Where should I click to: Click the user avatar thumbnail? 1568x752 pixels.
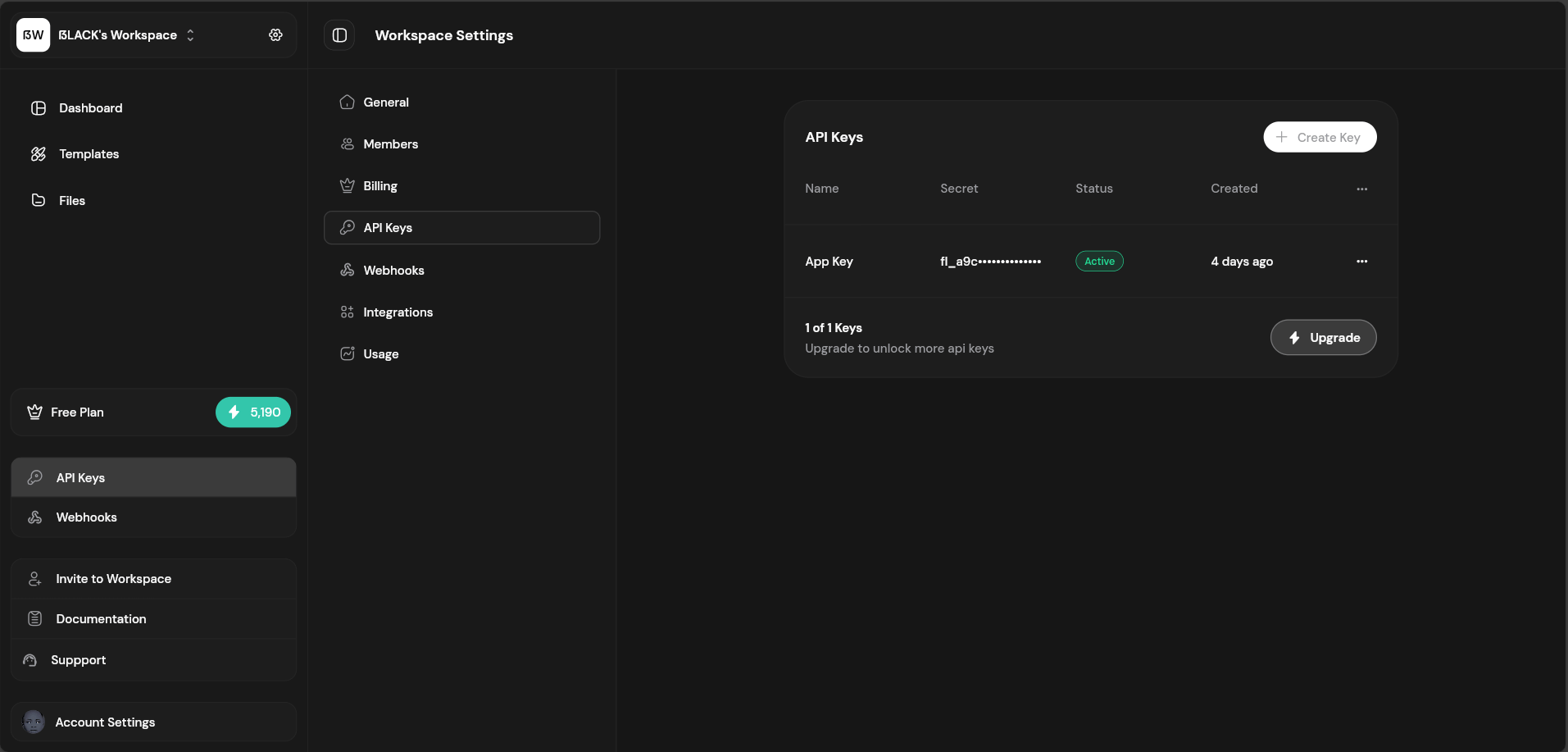[x=34, y=722]
